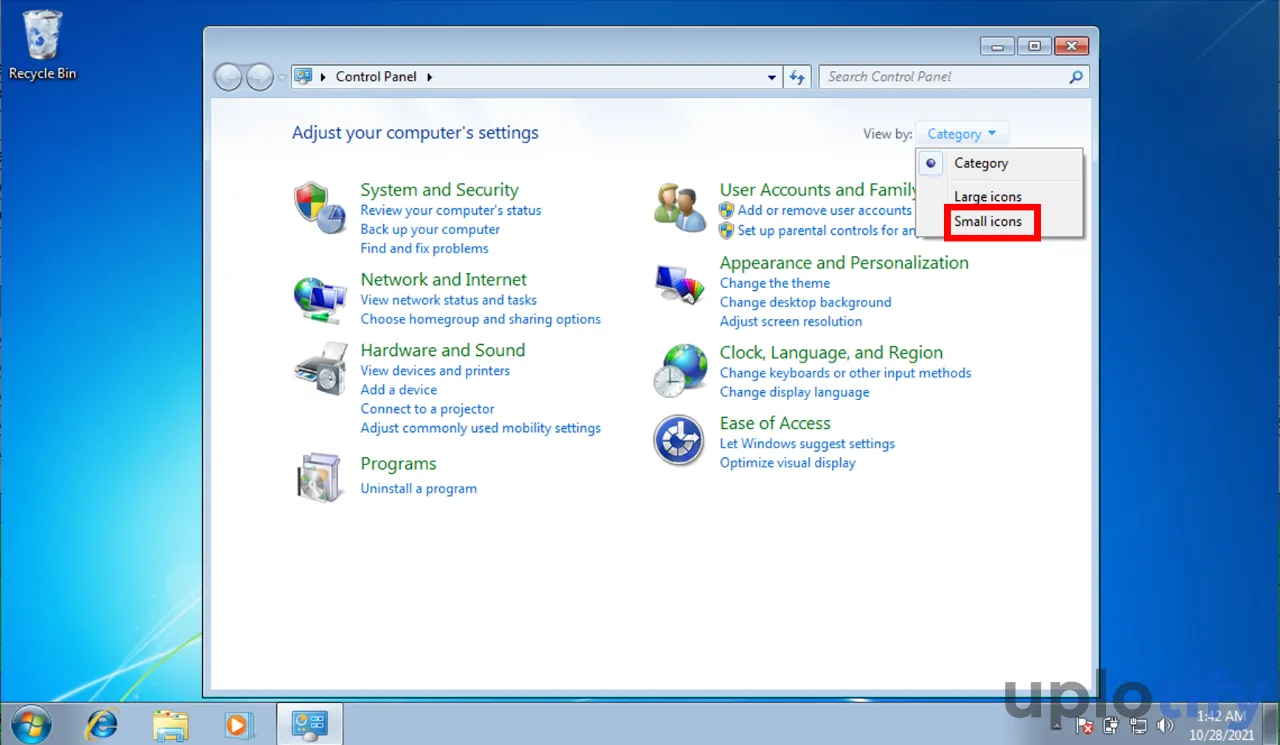Open Appearance and Personalization heading link
1280x745 pixels.
(844, 263)
